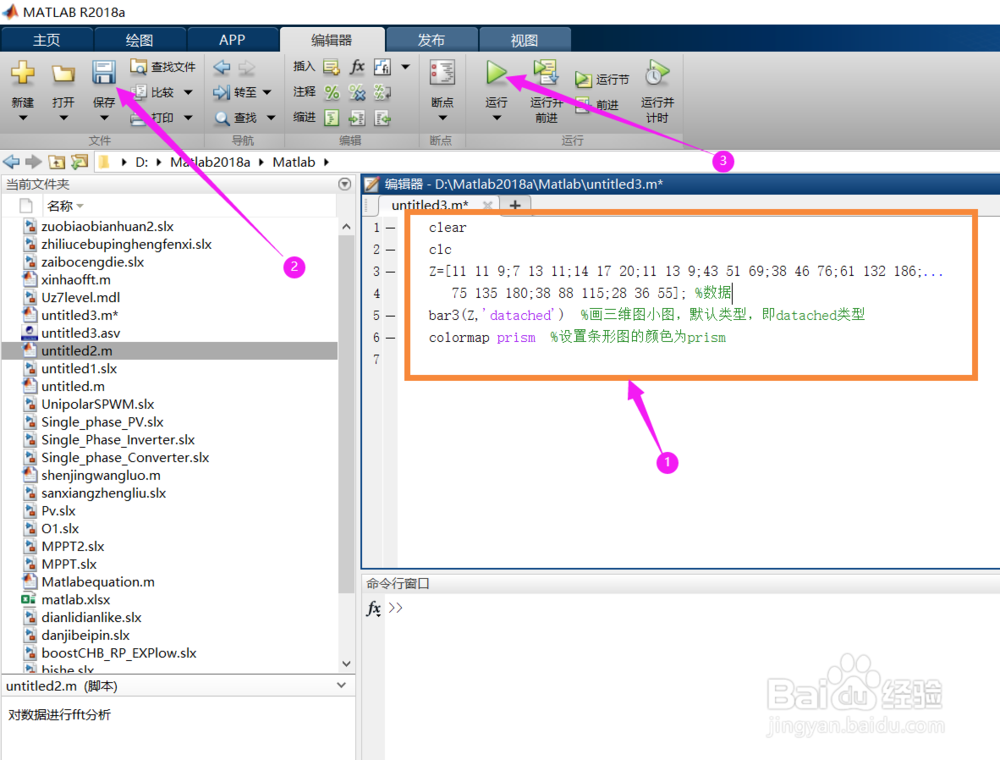Click line 5 breakpoint dash in editor

click(390, 316)
